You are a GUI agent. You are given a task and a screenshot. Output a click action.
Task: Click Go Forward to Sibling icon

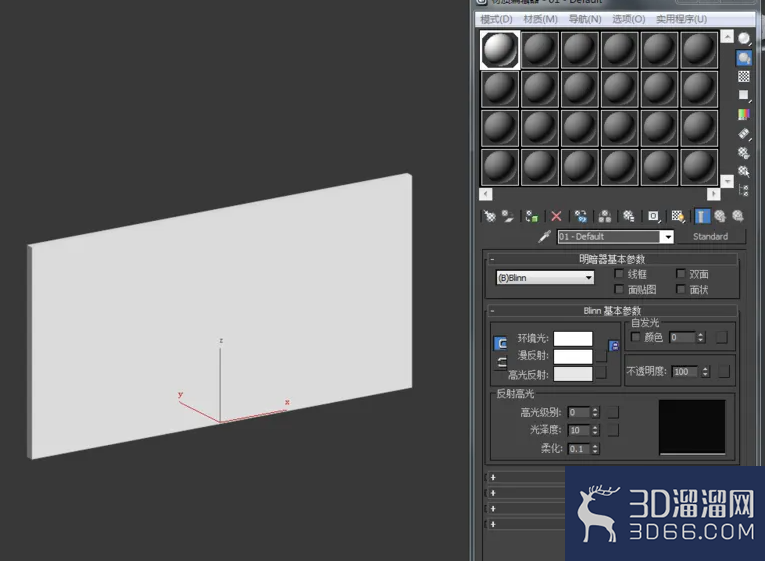(x=738, y=216)
